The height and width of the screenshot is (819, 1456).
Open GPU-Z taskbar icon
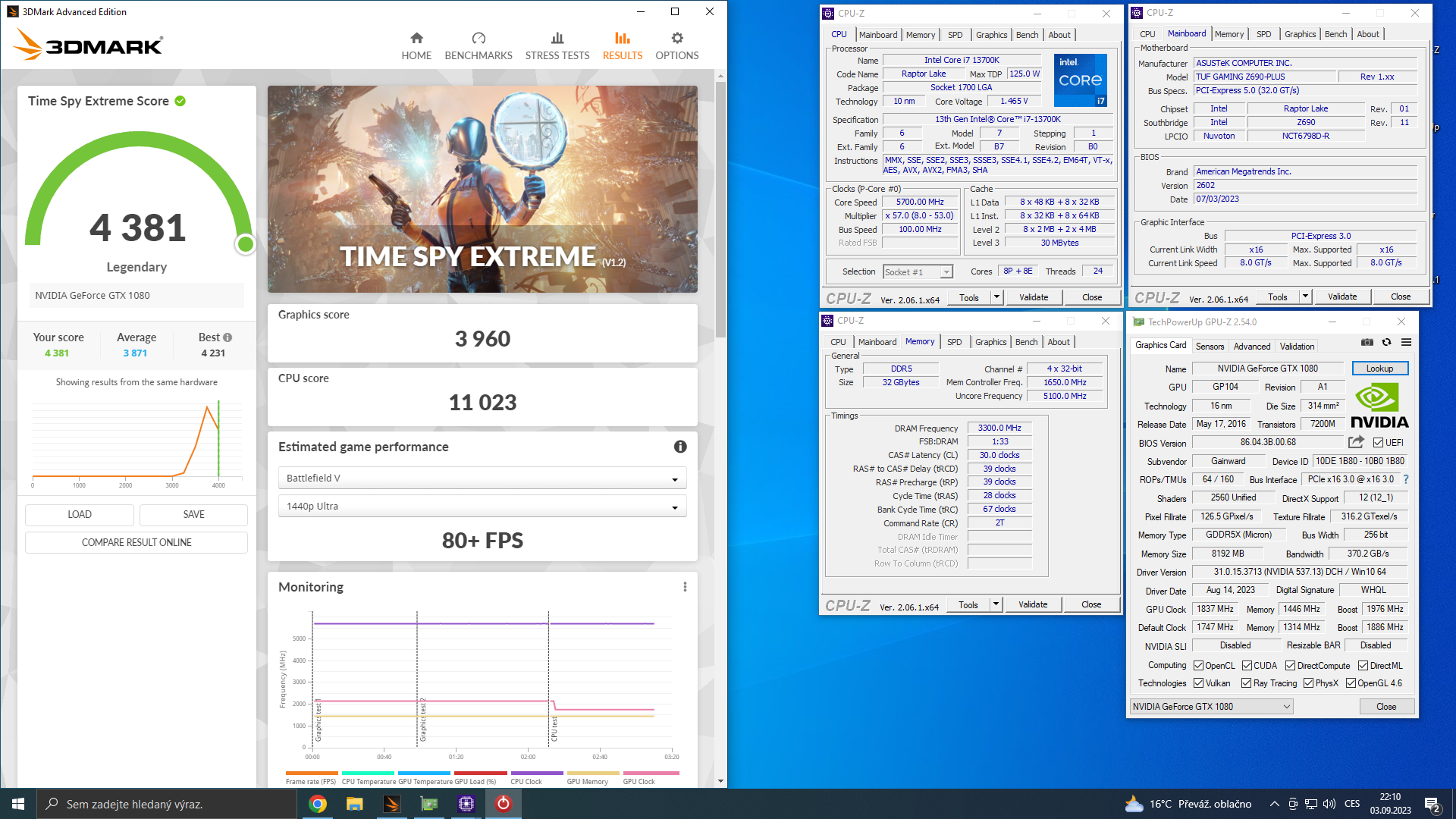pyautogui.click(x=429, y=804)
